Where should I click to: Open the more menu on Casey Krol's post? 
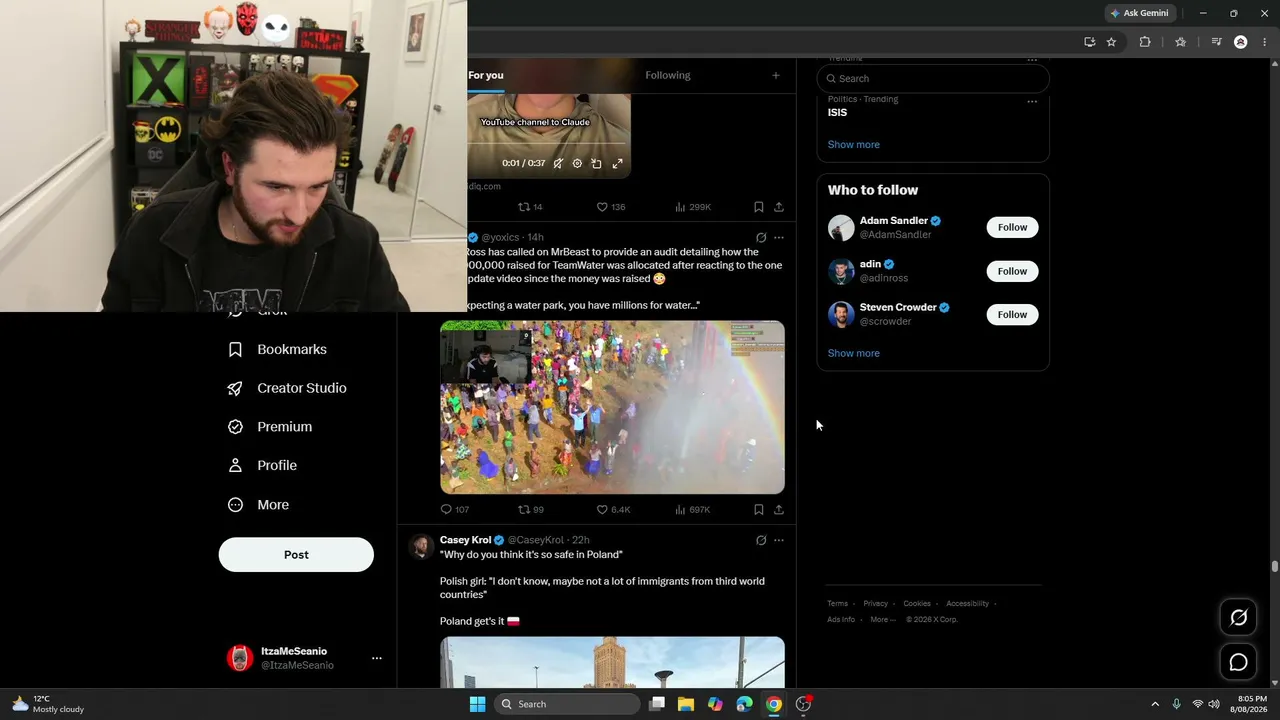pyautogui.click(x=779, y=541)
